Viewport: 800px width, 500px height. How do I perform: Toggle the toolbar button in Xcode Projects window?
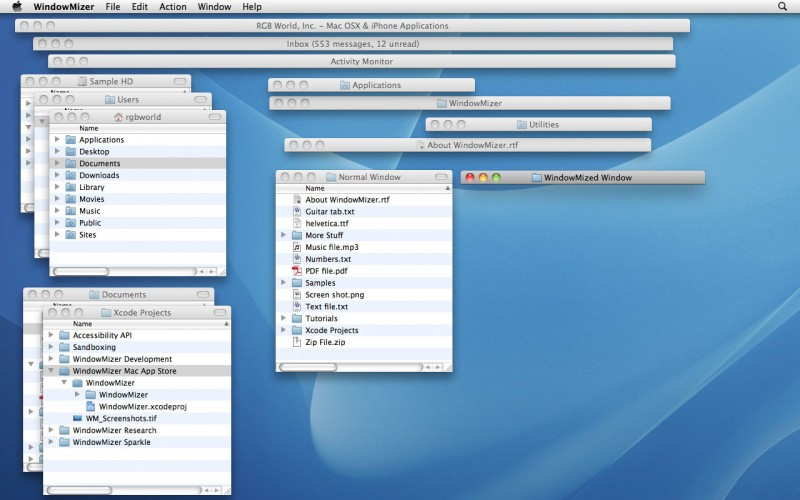pyautogui.click(x=219, y=313)
